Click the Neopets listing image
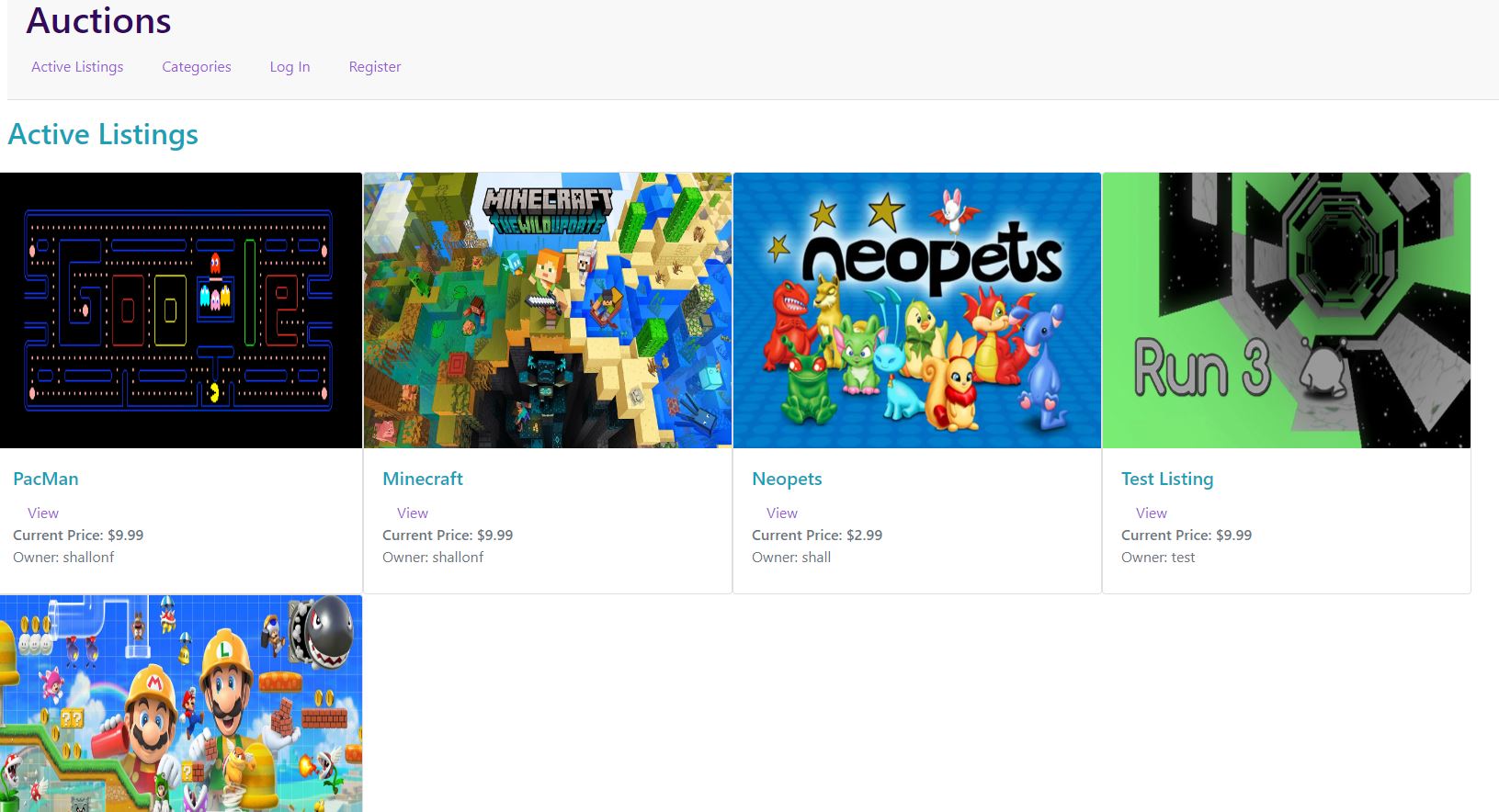The image size is (1499, 812). point(917,310)
